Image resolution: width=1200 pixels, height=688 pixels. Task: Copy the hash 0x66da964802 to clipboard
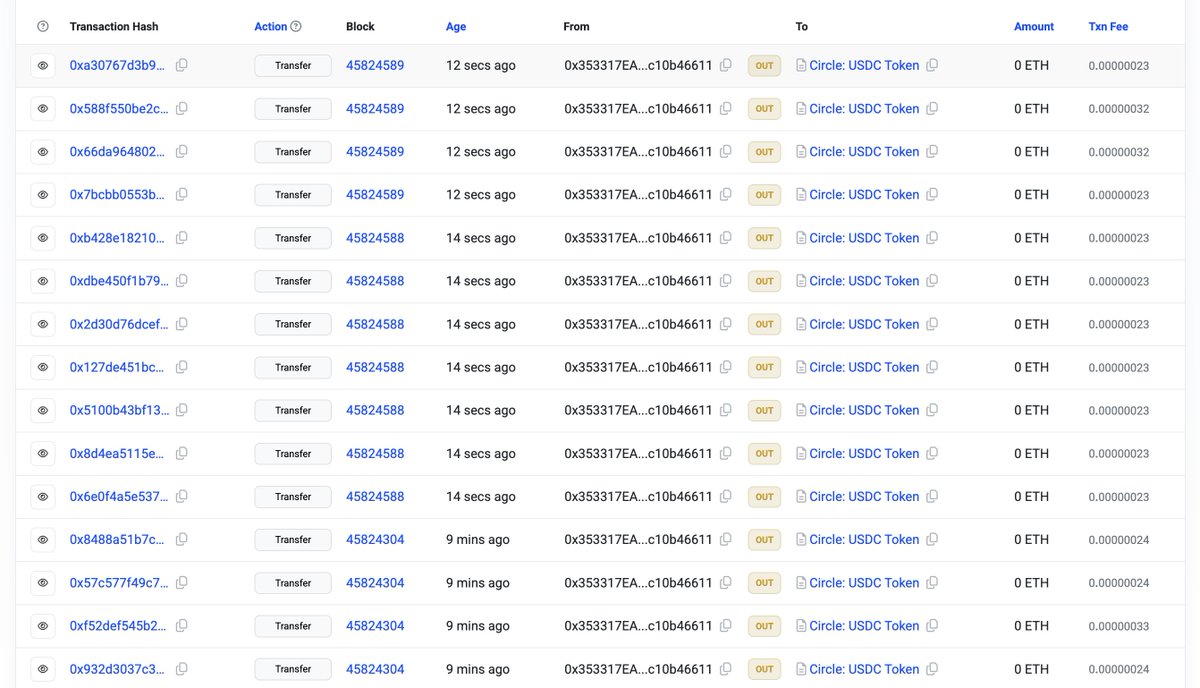coord(181,151)
